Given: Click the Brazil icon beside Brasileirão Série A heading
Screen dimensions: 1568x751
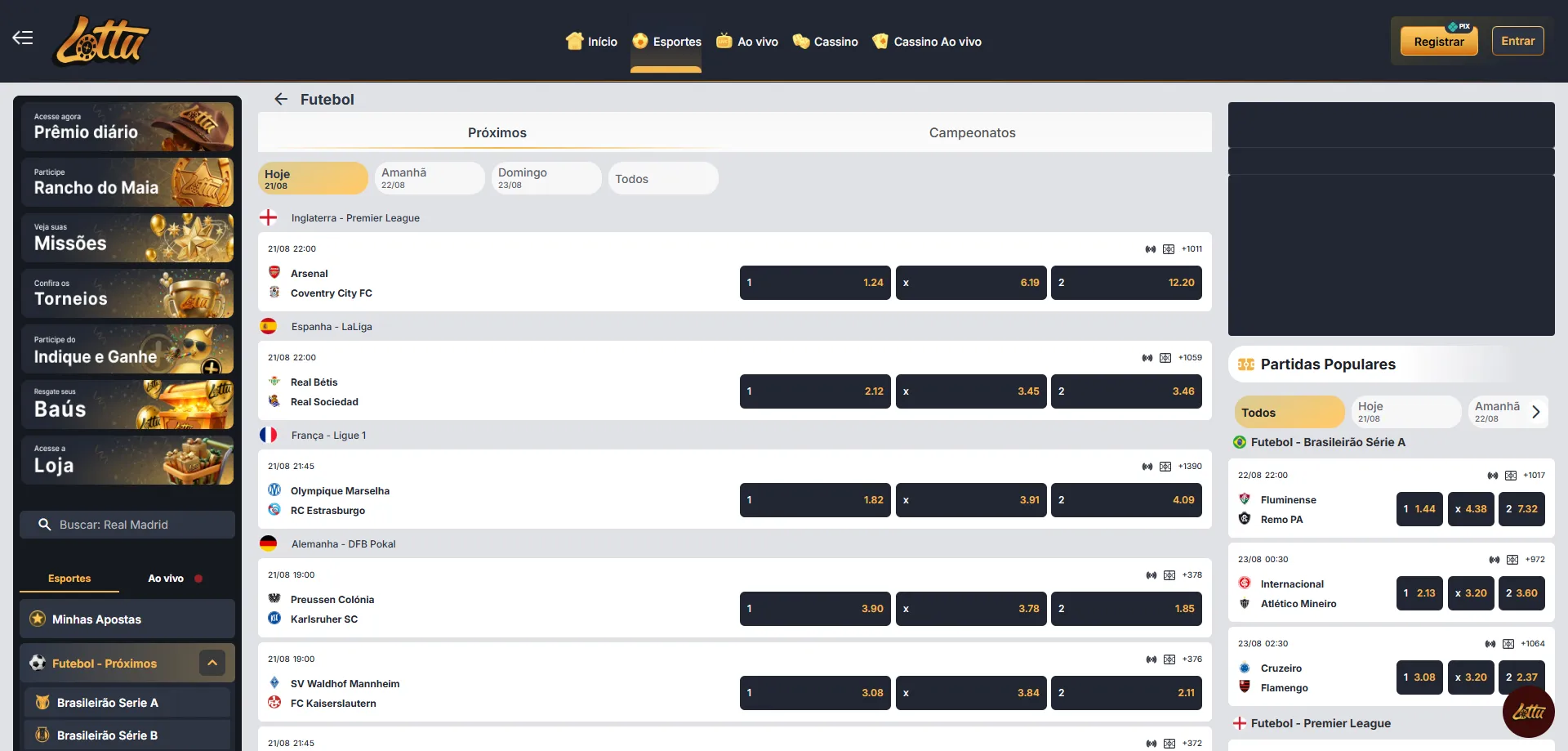Looking at the screenshot, I should click(x=1240, y=442).
